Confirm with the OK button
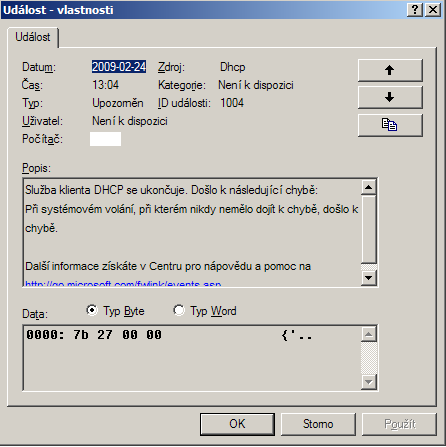The height and width of the screenshot is (447, 446). tap(237, 424)
